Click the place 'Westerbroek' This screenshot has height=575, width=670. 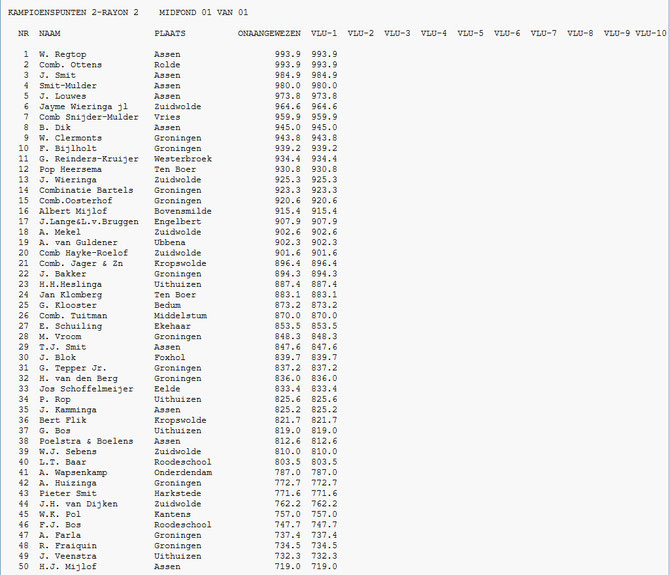(183, 159)
